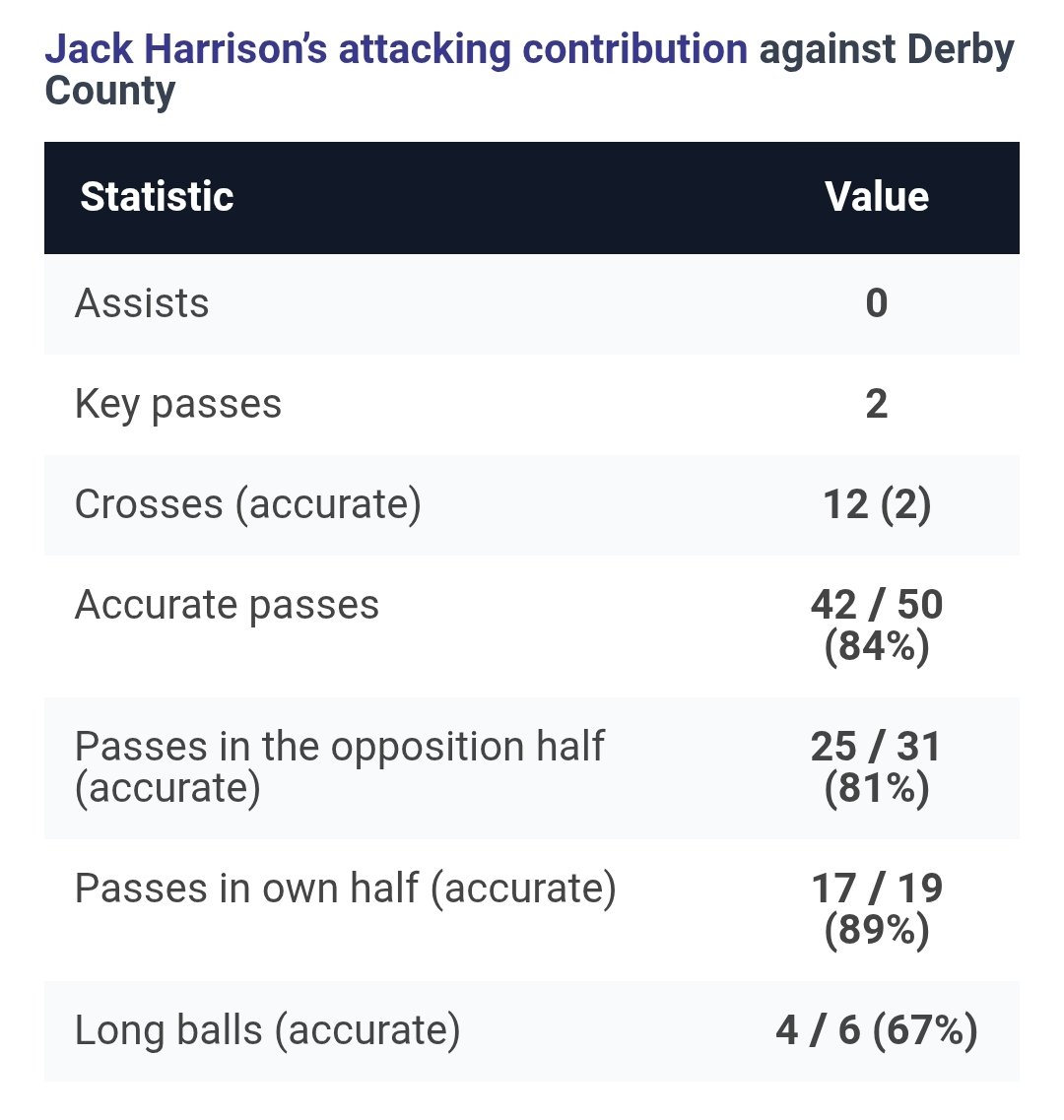Click the Assists value of 0
This screenshot has width=1064, height=1120.
pyautogui.click(x=877, y=303)
